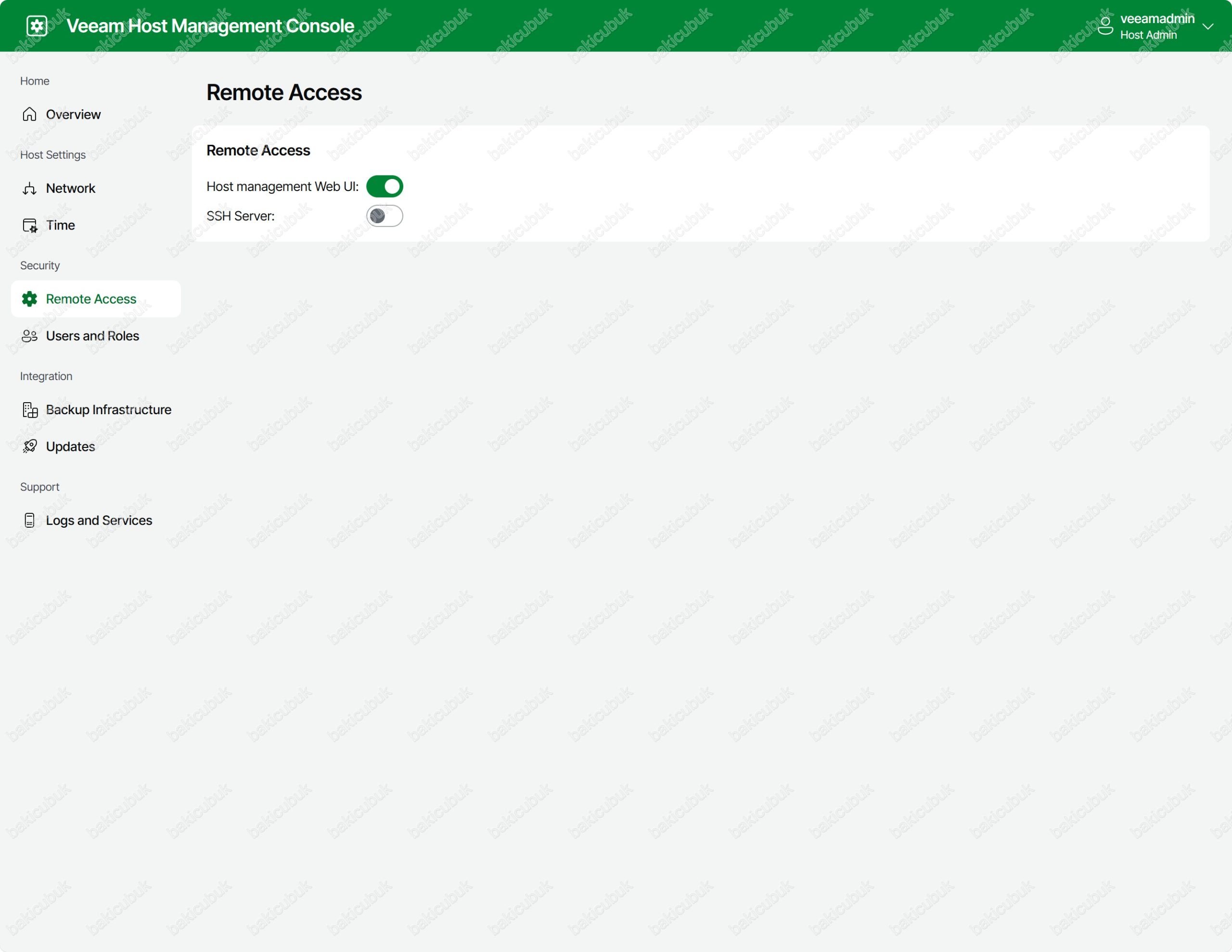The image size is (1232, 952).
Task: Open the Backup Infrastructure section
Action: 108,410
